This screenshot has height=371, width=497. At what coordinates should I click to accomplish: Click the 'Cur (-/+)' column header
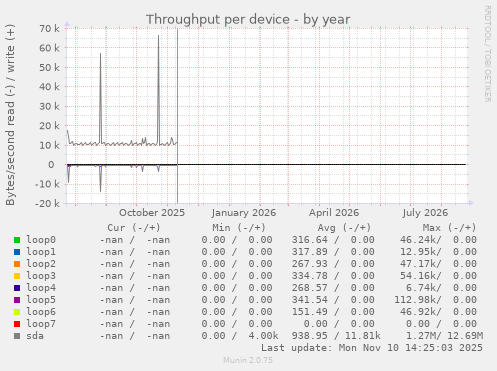click(x=134, y=228)
